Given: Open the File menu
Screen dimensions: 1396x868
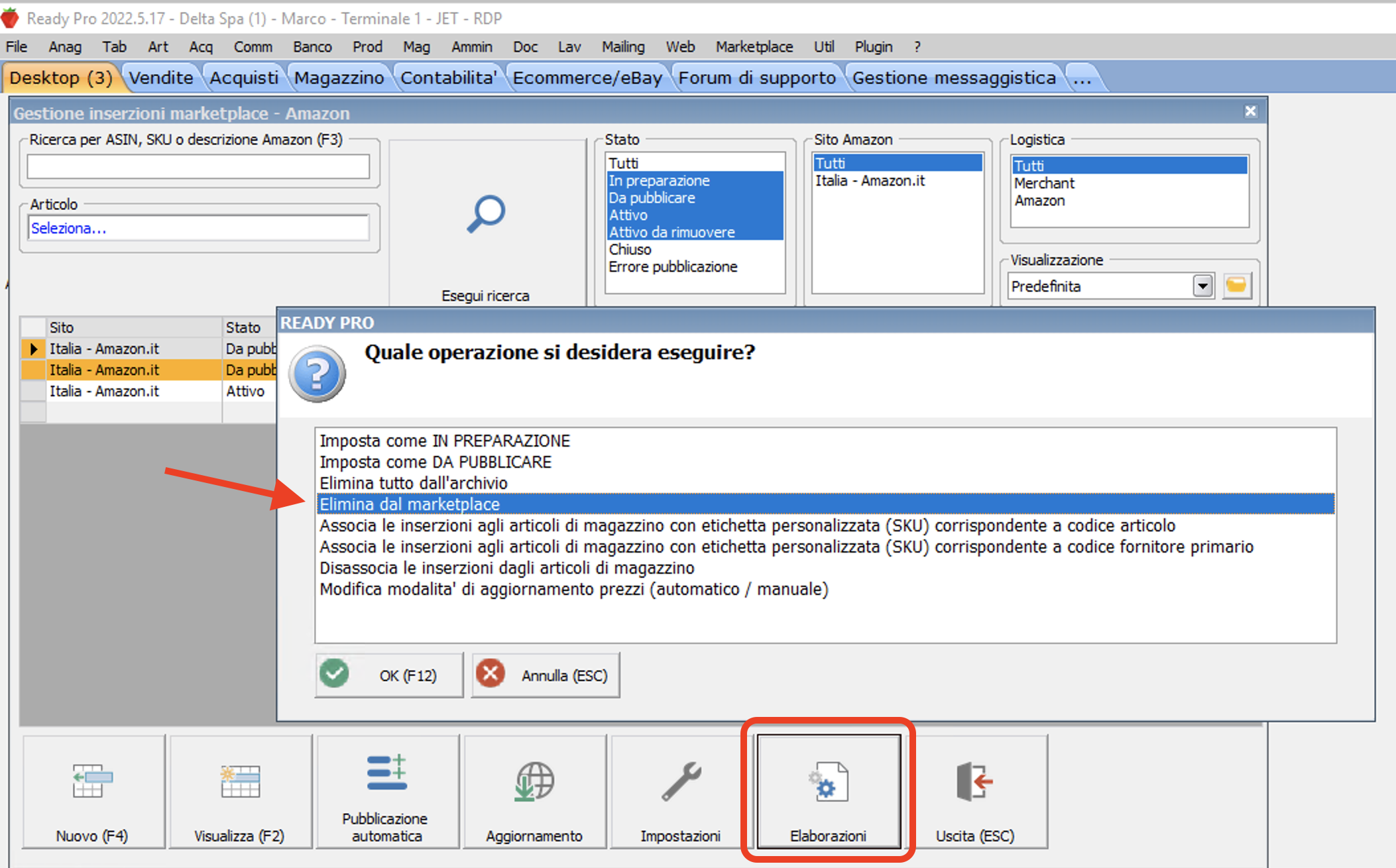Looking at the screenshot, I should 17,47.
